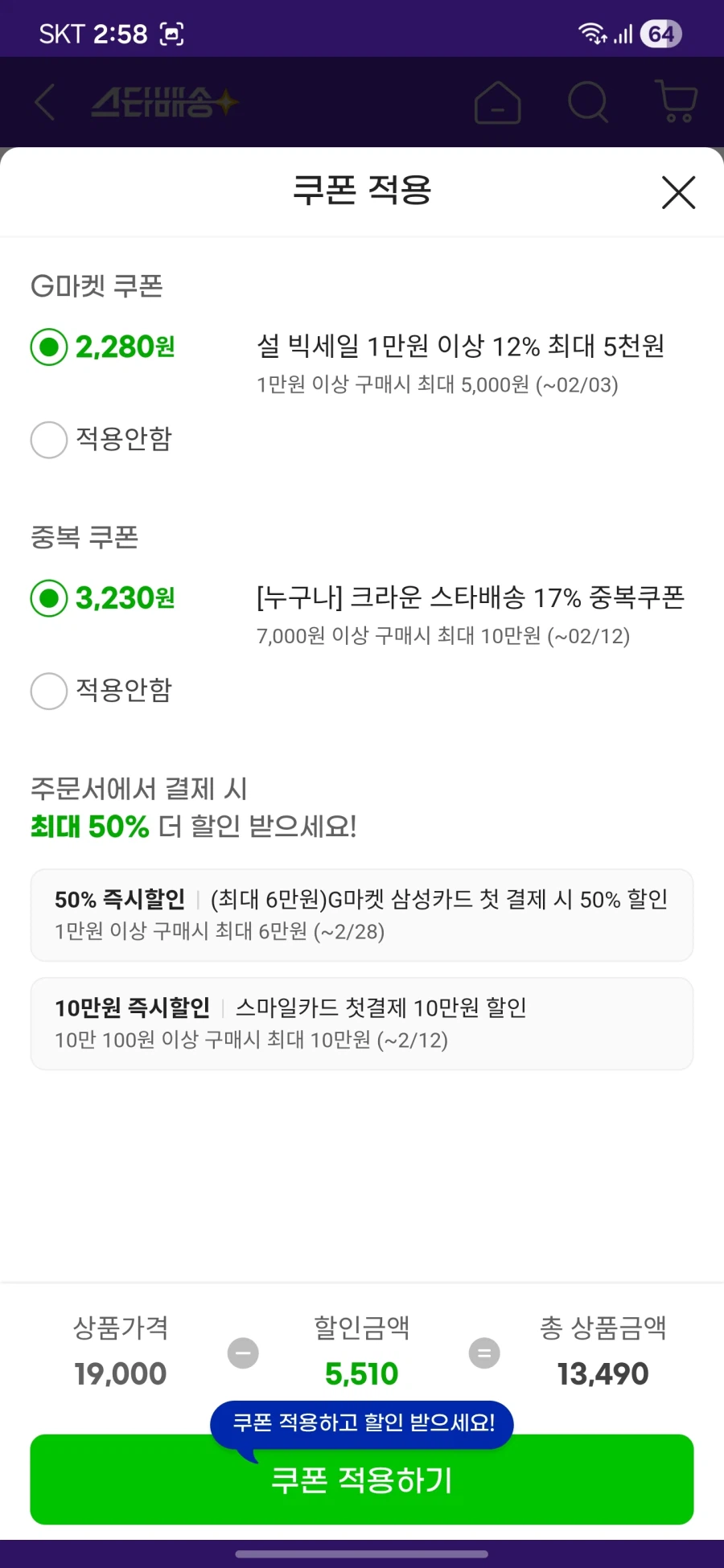Open the search icon in the top bar
This screenshot has height=1568, width=724.
588,102
